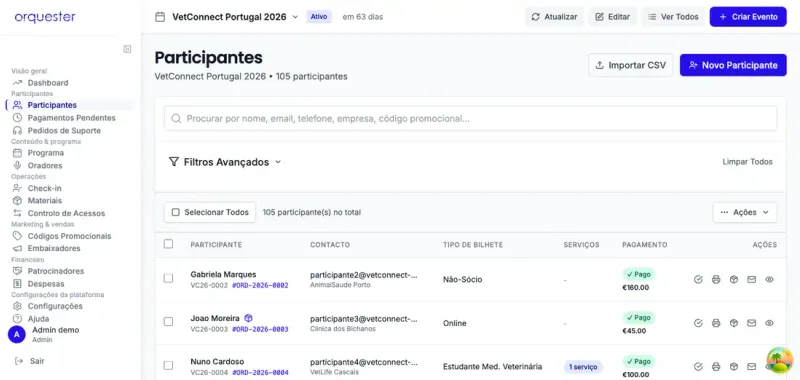Click Pago badge in Gabriela Marques row
800x380 pixels.
click(x=638, y=274)
